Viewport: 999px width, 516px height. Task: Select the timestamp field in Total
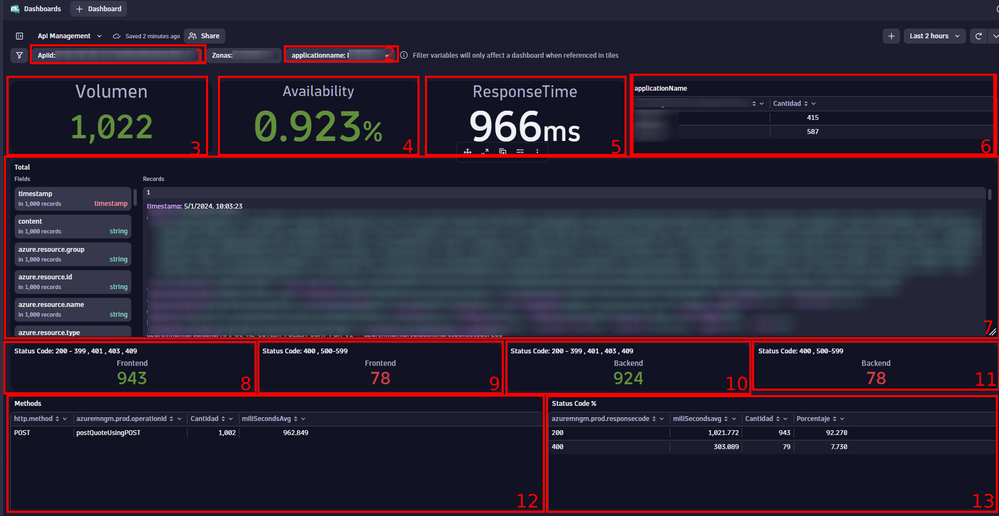point(73,198)
